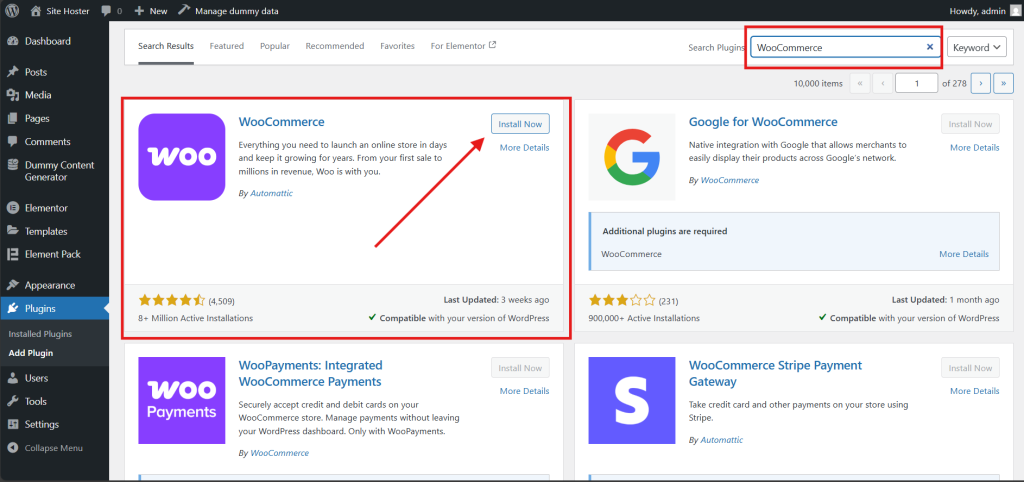Open Plugins in sidebar
The width and height of the screenshot is (1024, 482).
[x=54, y=309]
